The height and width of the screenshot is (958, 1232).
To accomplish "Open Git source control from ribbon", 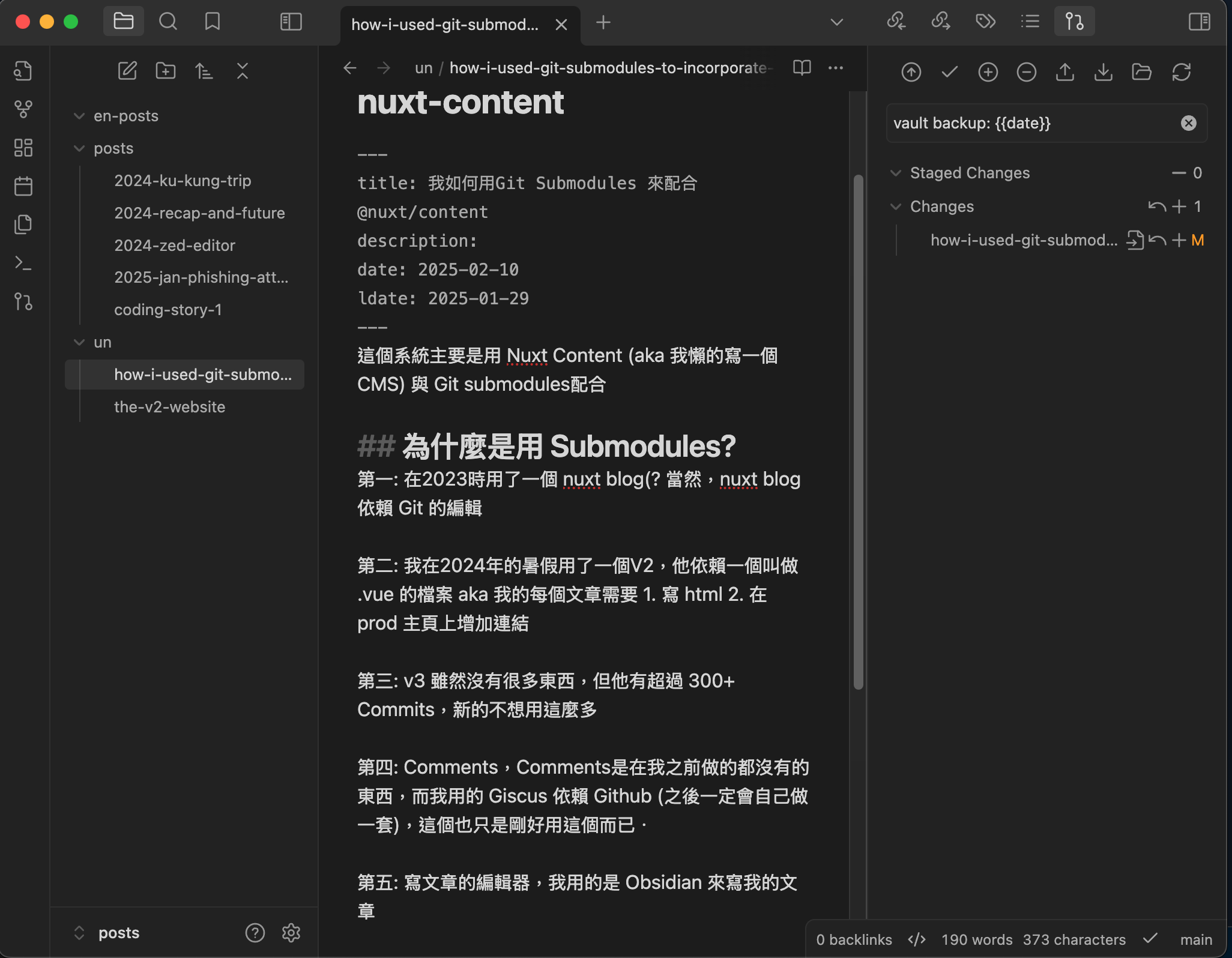I will point(23,301).
